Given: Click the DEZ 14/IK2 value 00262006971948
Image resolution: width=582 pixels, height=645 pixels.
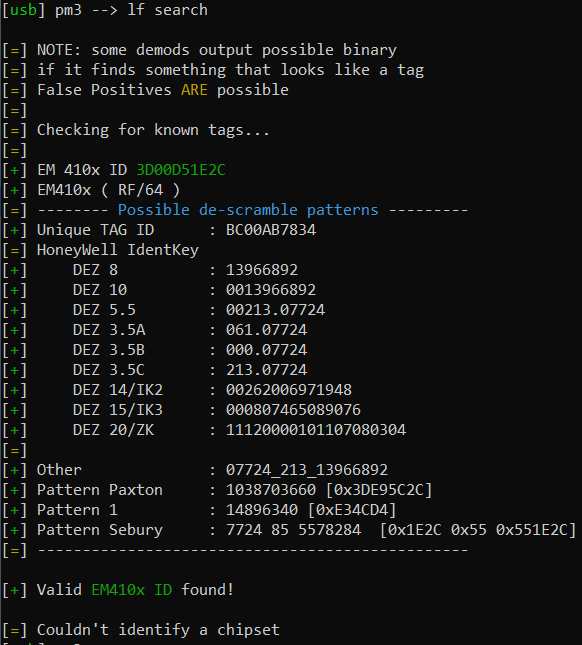Looking at the screenshot, I should (289, 390).
